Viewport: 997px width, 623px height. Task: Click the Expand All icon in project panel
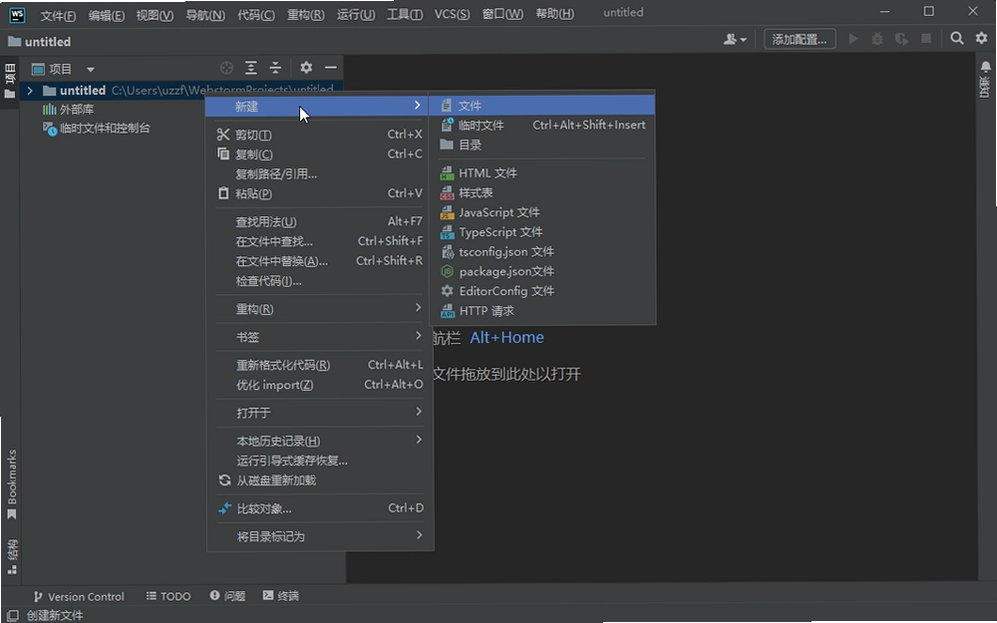pos(251,68)
